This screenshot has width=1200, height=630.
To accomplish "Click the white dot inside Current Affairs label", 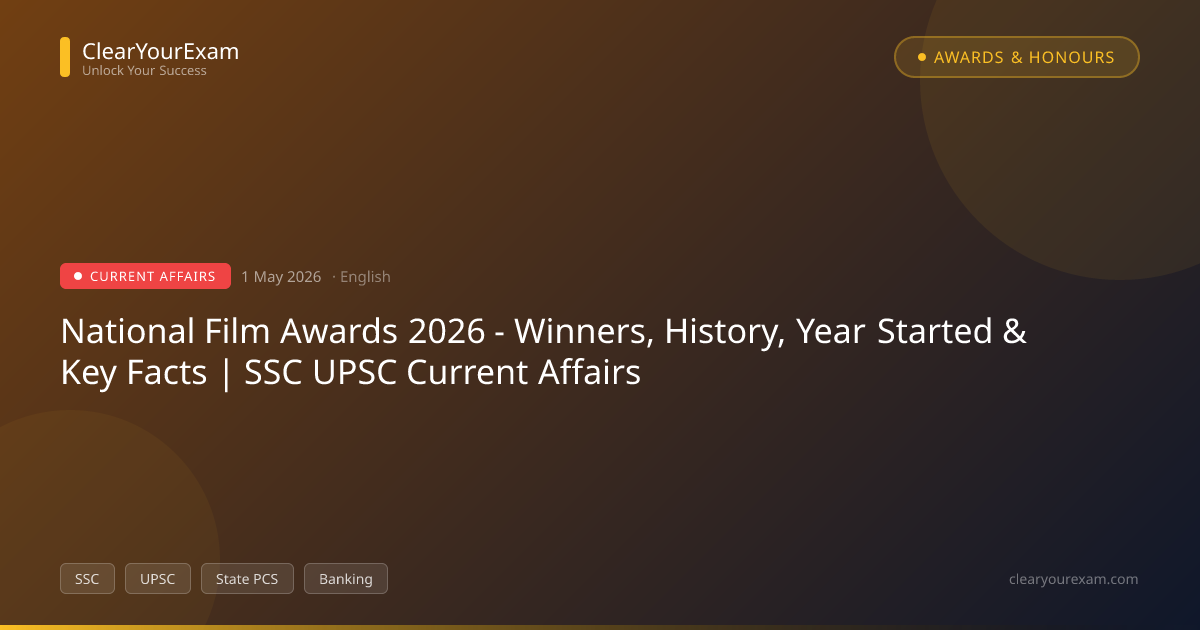I will pos(78,276).
